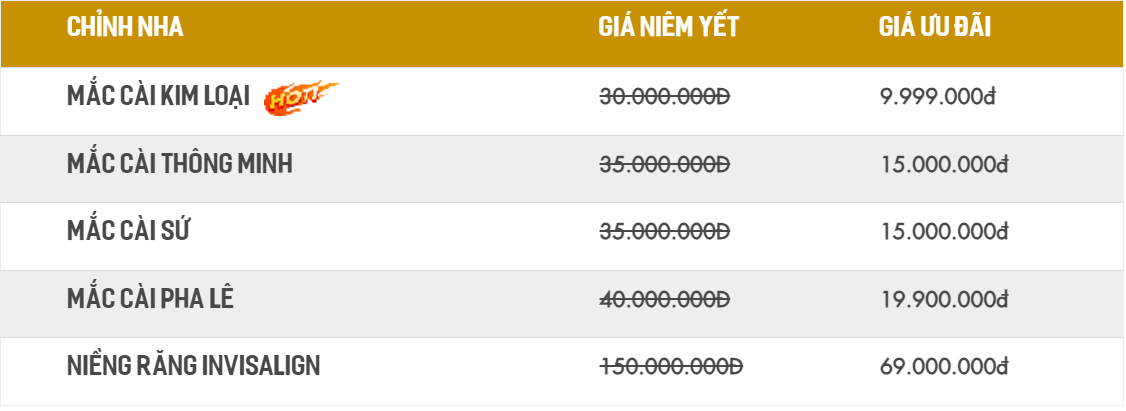
Task: Select the MẮC CÀI KIM LOẠI row label
Action: coord(159,96)
